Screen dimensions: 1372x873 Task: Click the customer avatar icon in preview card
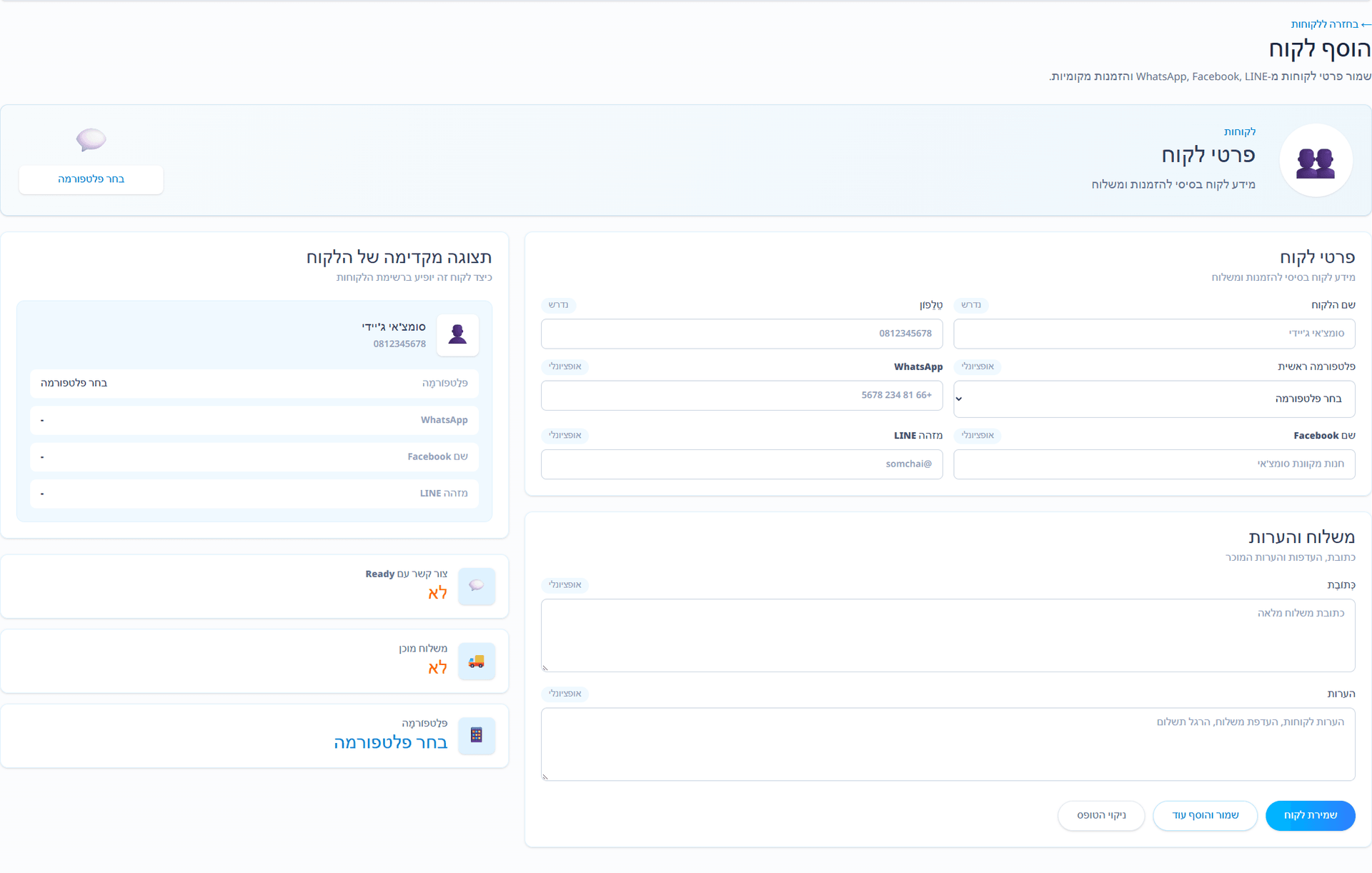click(457, 334)
